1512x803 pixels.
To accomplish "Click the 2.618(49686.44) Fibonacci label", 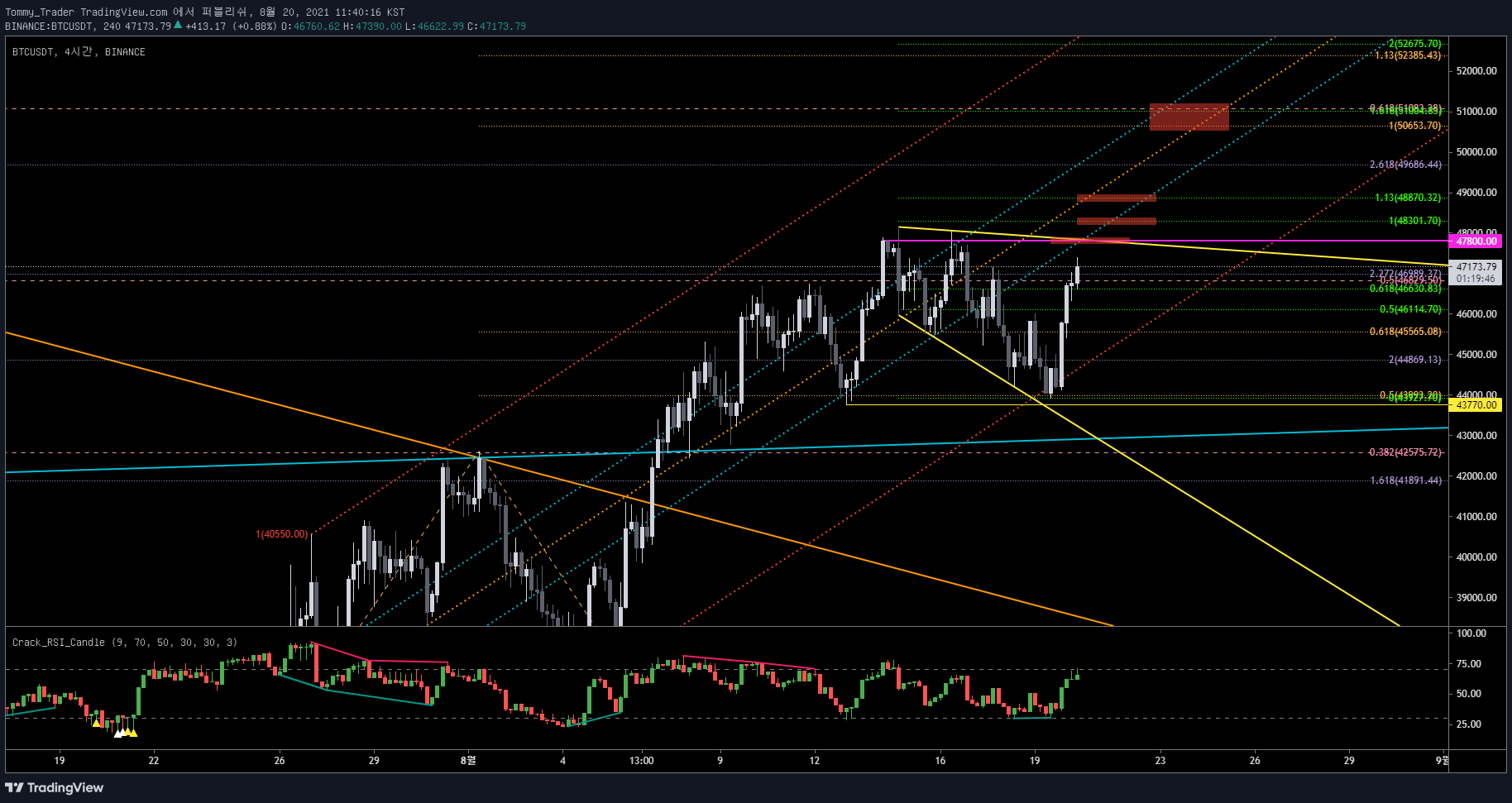I will pyautogui.click(x=1405, y=165).
